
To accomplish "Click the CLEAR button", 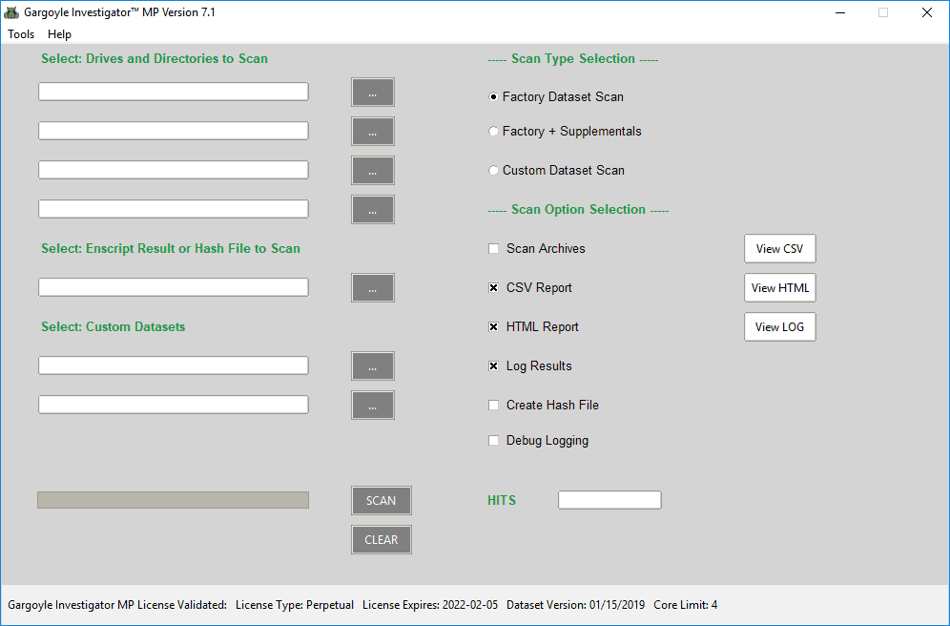I will (x=381, y=539).
